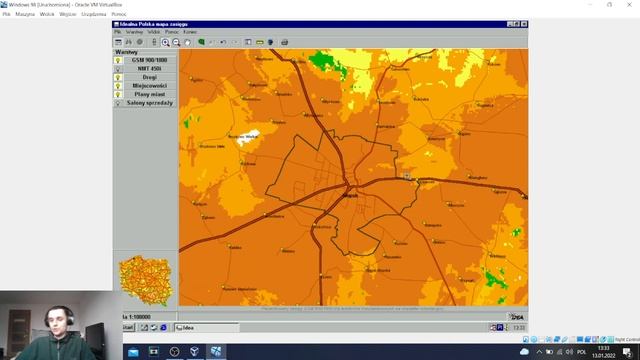This screenshot has height=360, width=640.
Task: Toggle the Salony sprzedaży layer lightbulb
Action: 118,103
